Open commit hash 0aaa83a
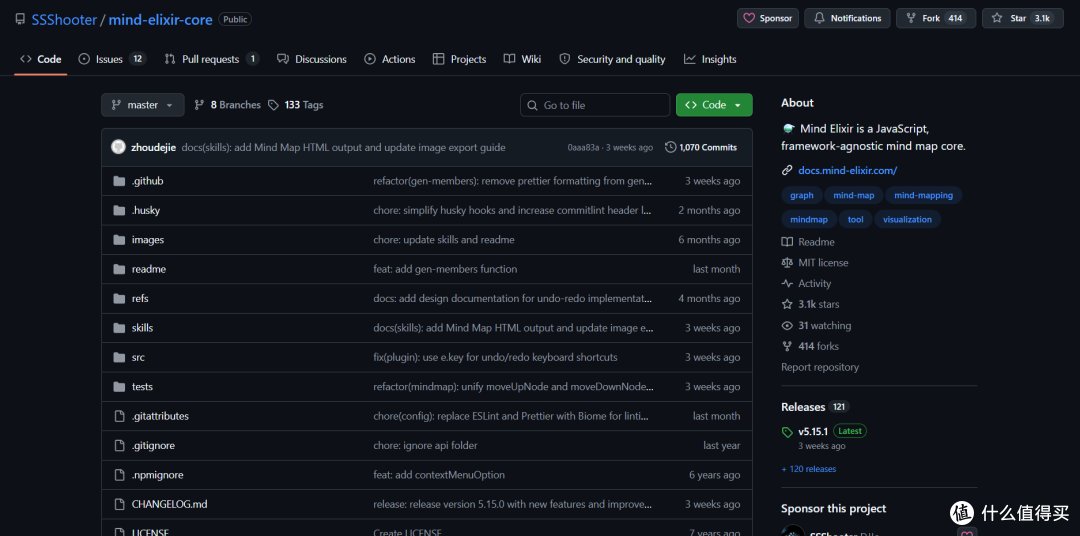The image size is (1080, 536). (x=583, y=147)
